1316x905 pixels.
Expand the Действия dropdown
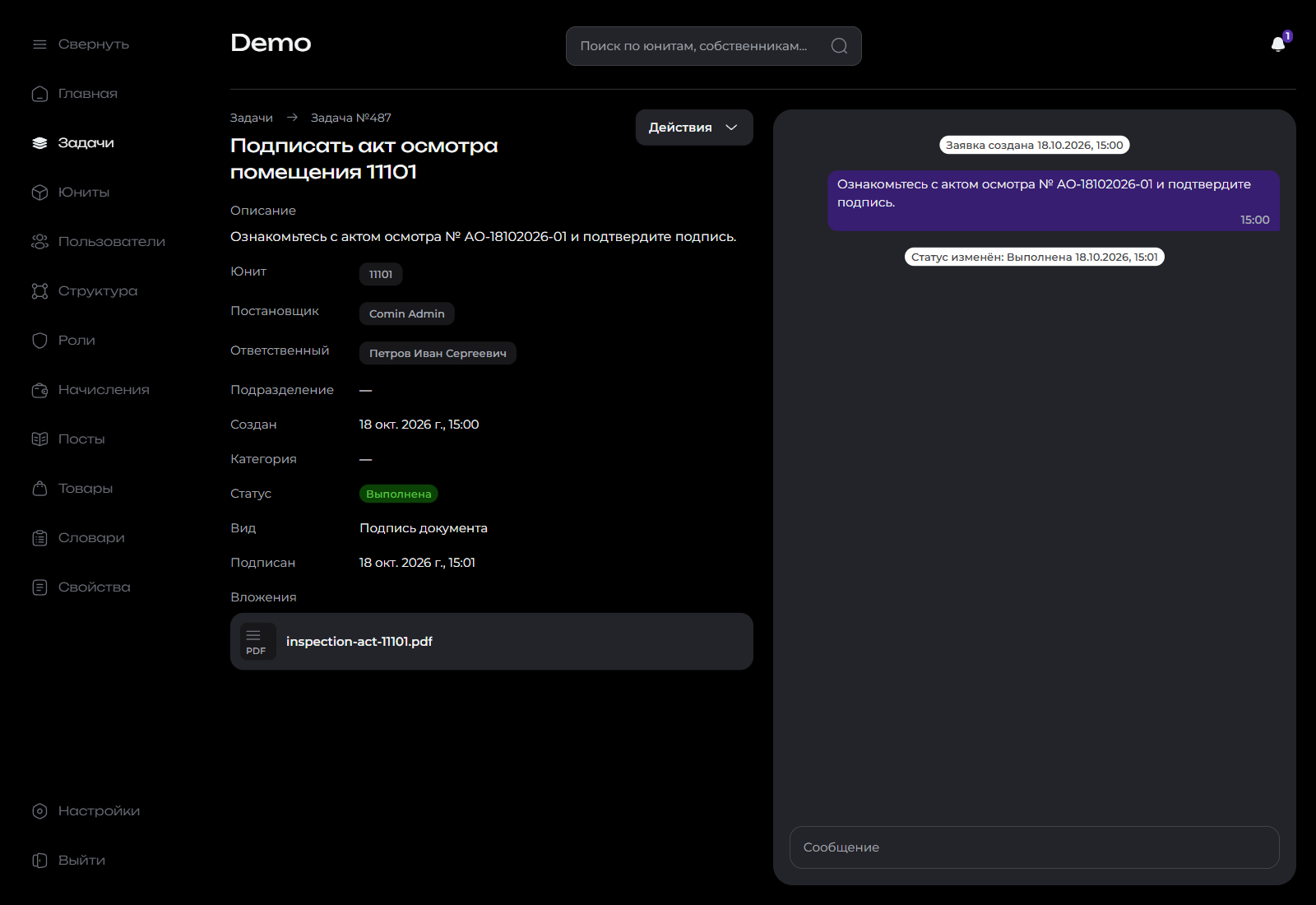click(694, 128)
